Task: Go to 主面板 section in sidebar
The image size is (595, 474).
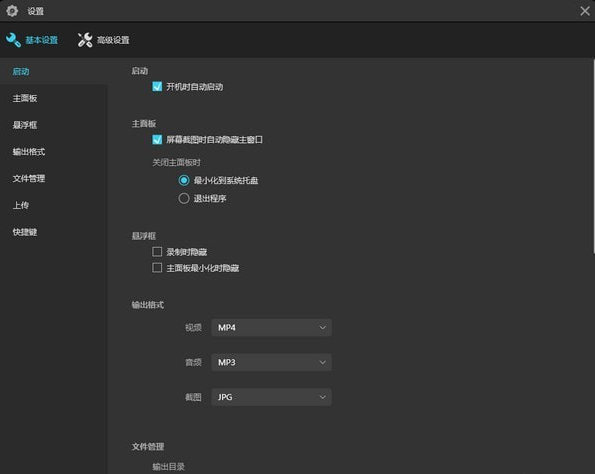Action: click(25, 98)
